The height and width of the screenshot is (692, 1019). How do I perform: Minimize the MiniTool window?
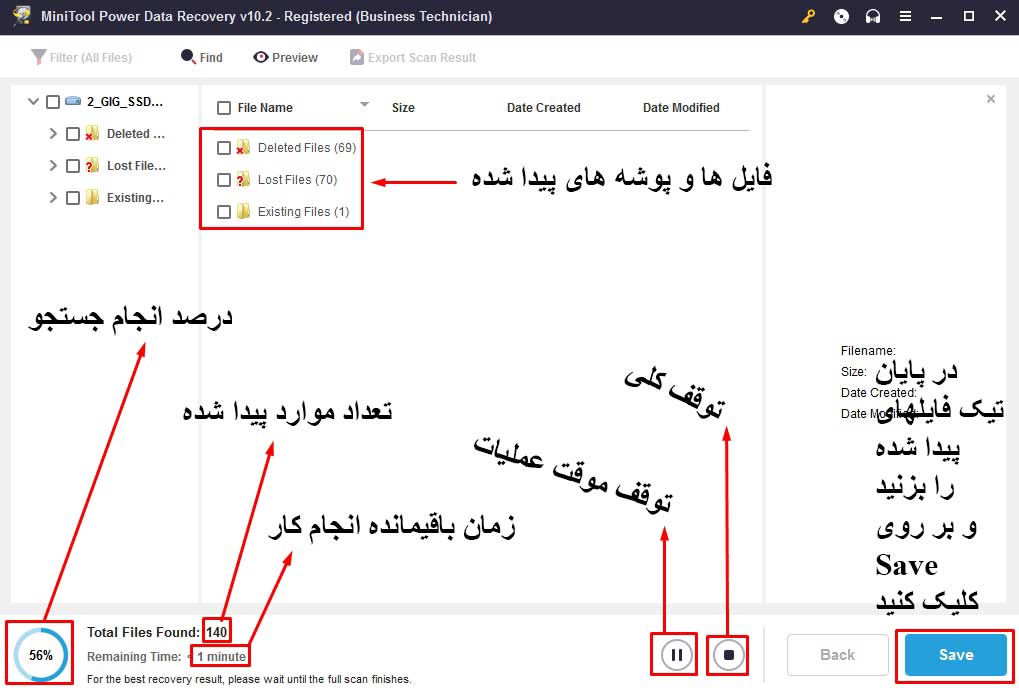[x=936, y=17]
